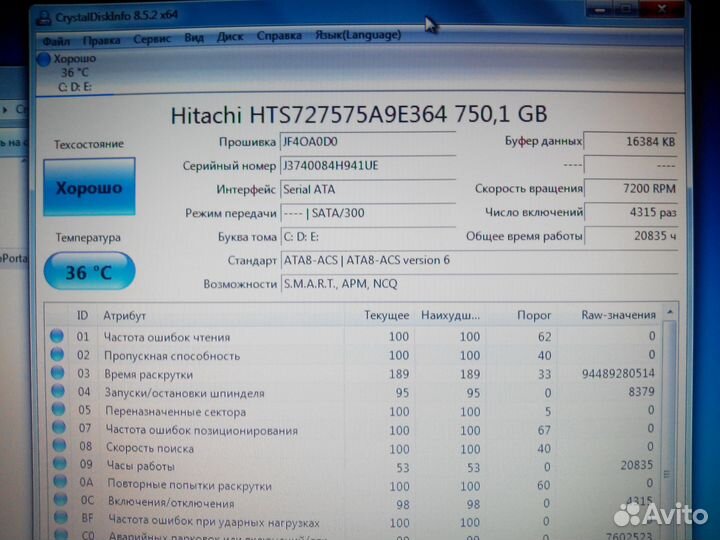
Task: Click the status orb for Скорость поиска row
Action: point(57,447)
